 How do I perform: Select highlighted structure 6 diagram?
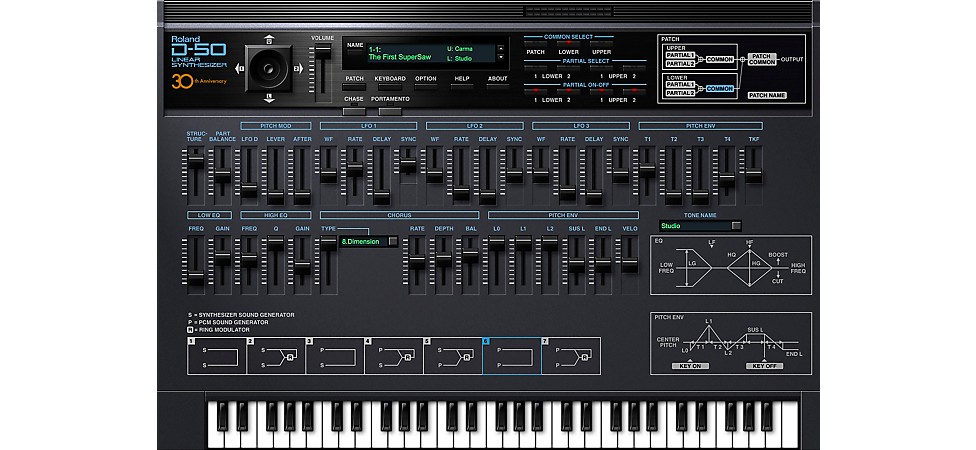[x=512, y=356]
